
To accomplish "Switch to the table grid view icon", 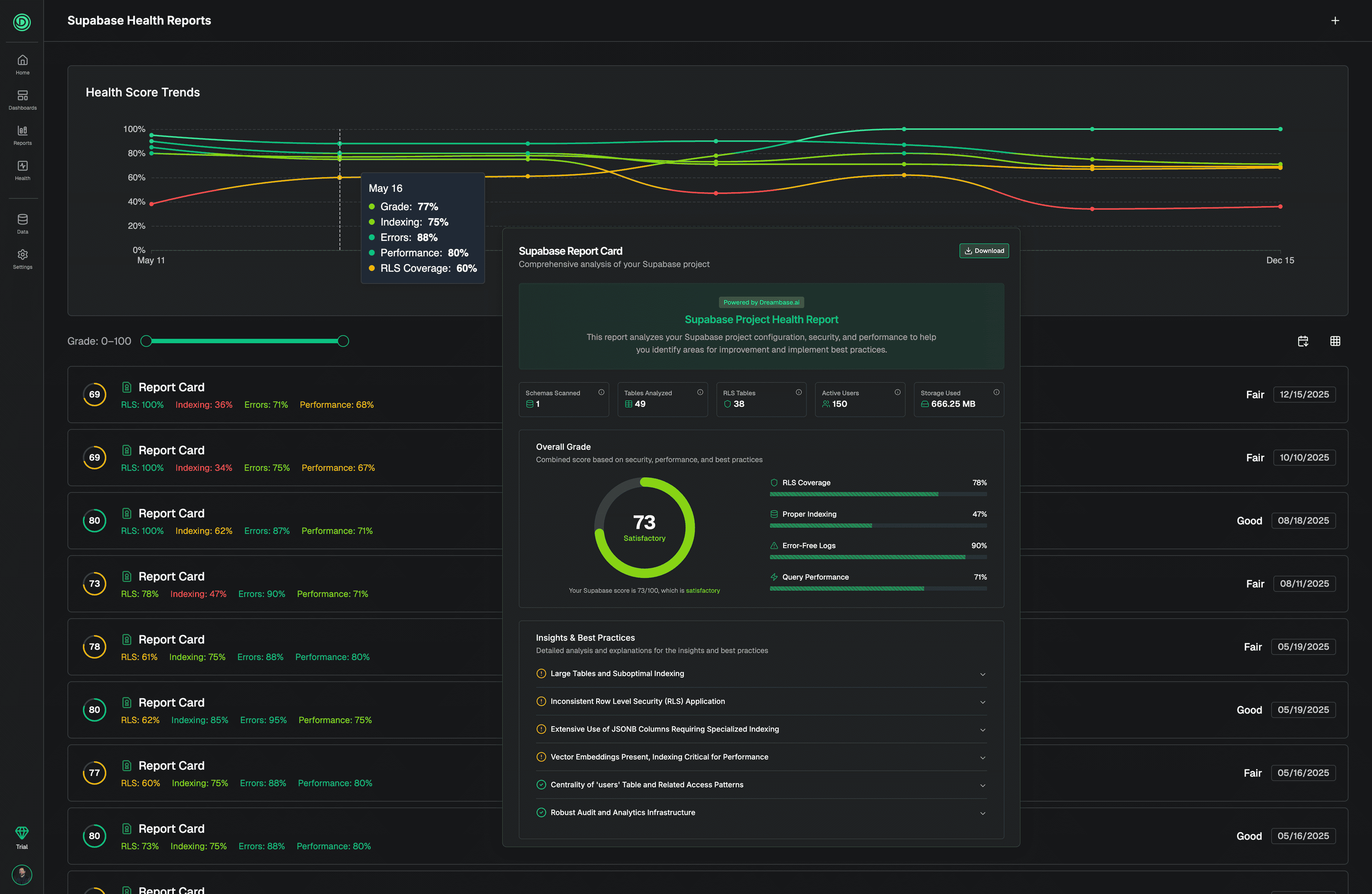I will [x=1335, y=341].
